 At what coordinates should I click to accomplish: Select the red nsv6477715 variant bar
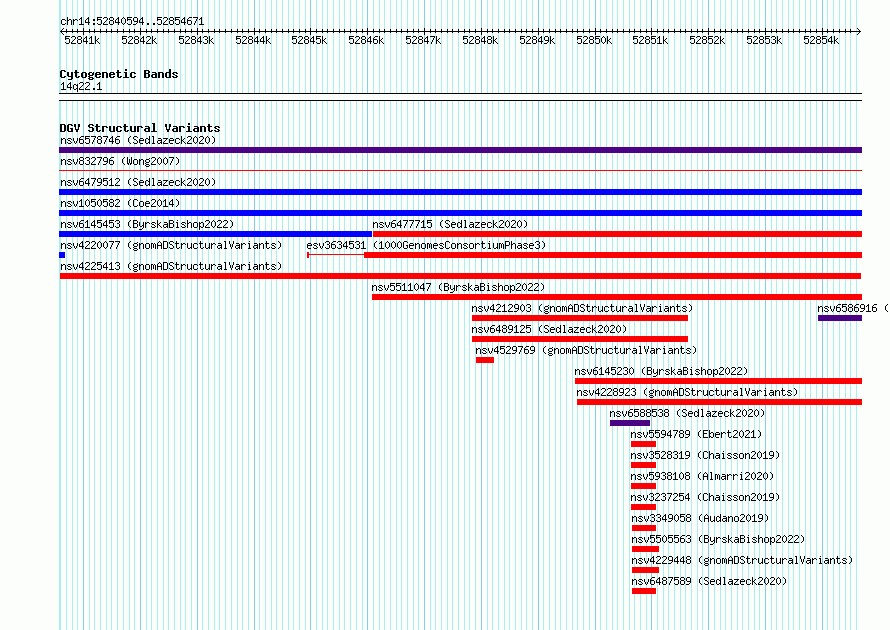pos(618,234)
